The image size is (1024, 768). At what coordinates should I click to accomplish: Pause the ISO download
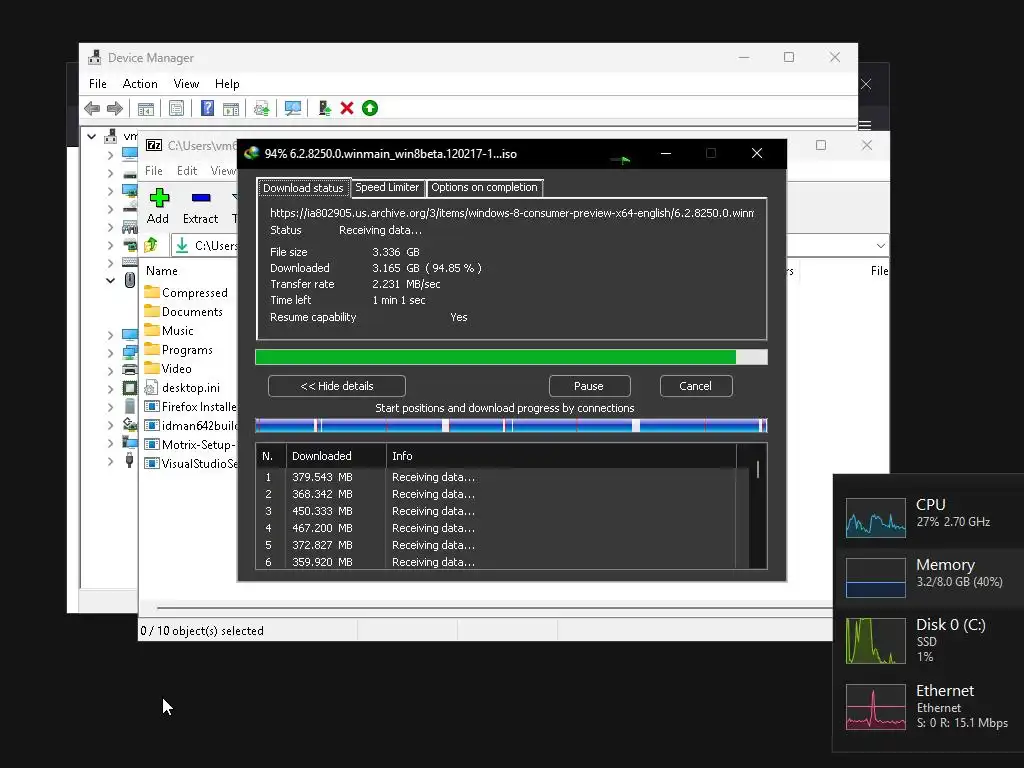pyautogui.click(x=589, y=386)
